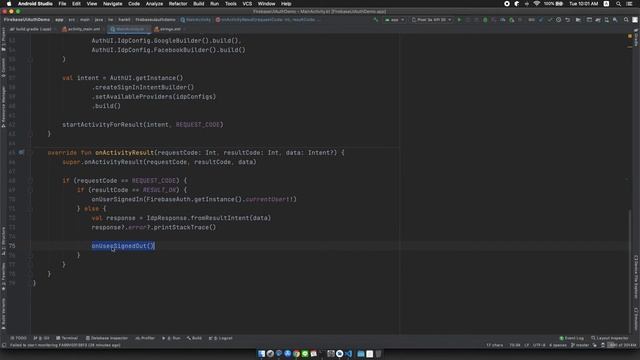Open the TODO tool window

click(18, 338)
